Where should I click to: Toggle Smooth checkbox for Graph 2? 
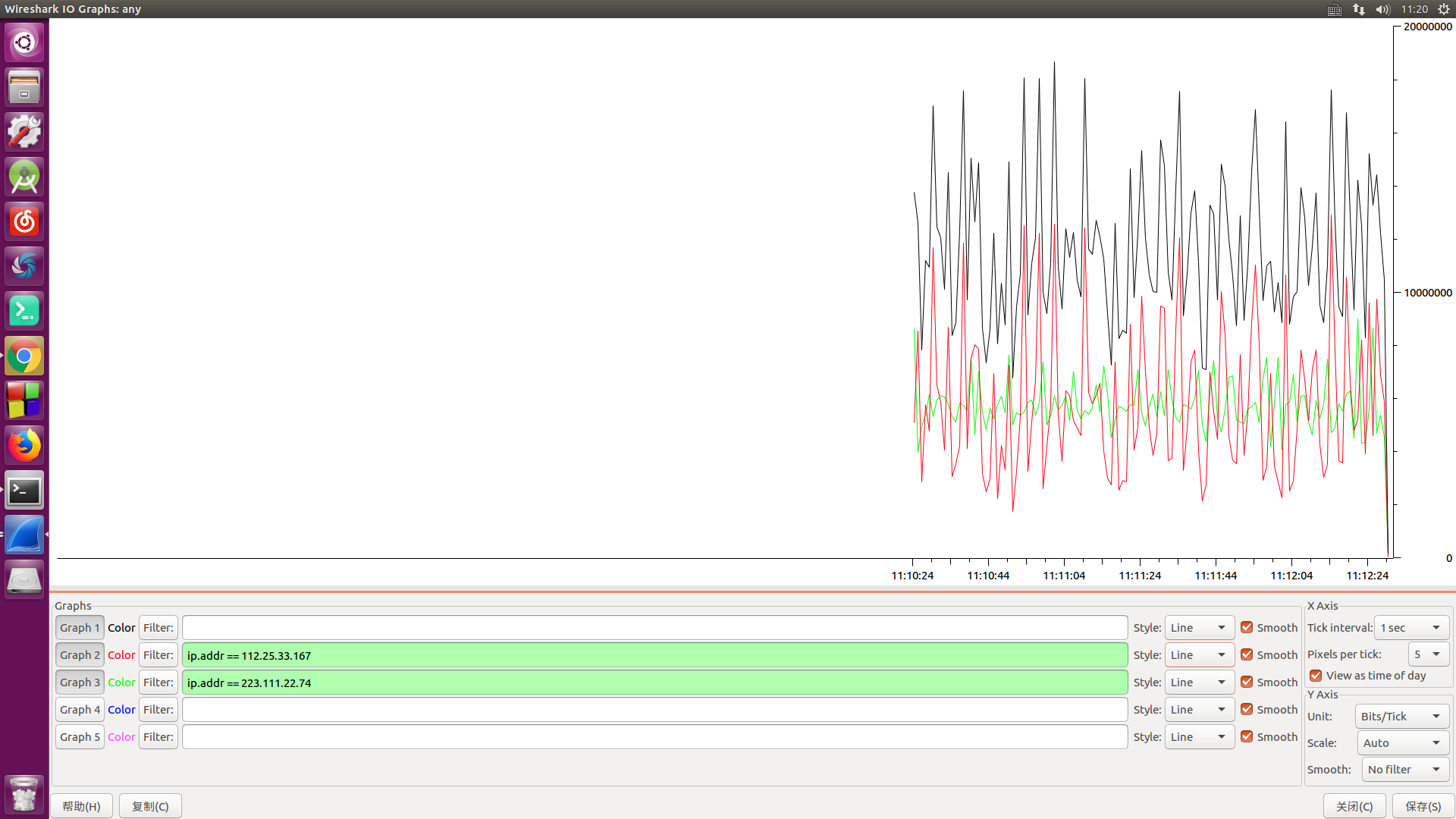click(1247, 654)
